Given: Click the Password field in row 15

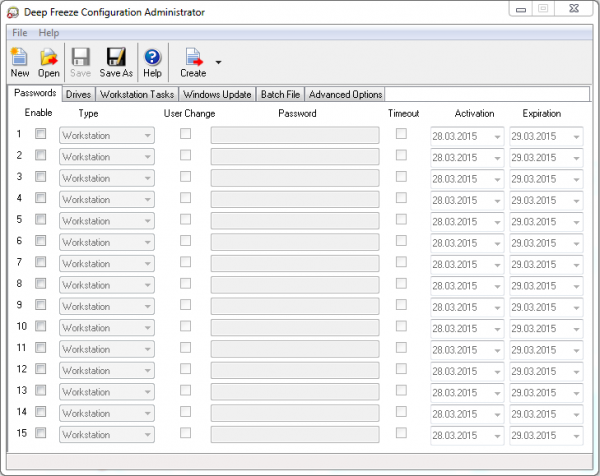Looking at the screenshot, I should (x=295, y=435).
